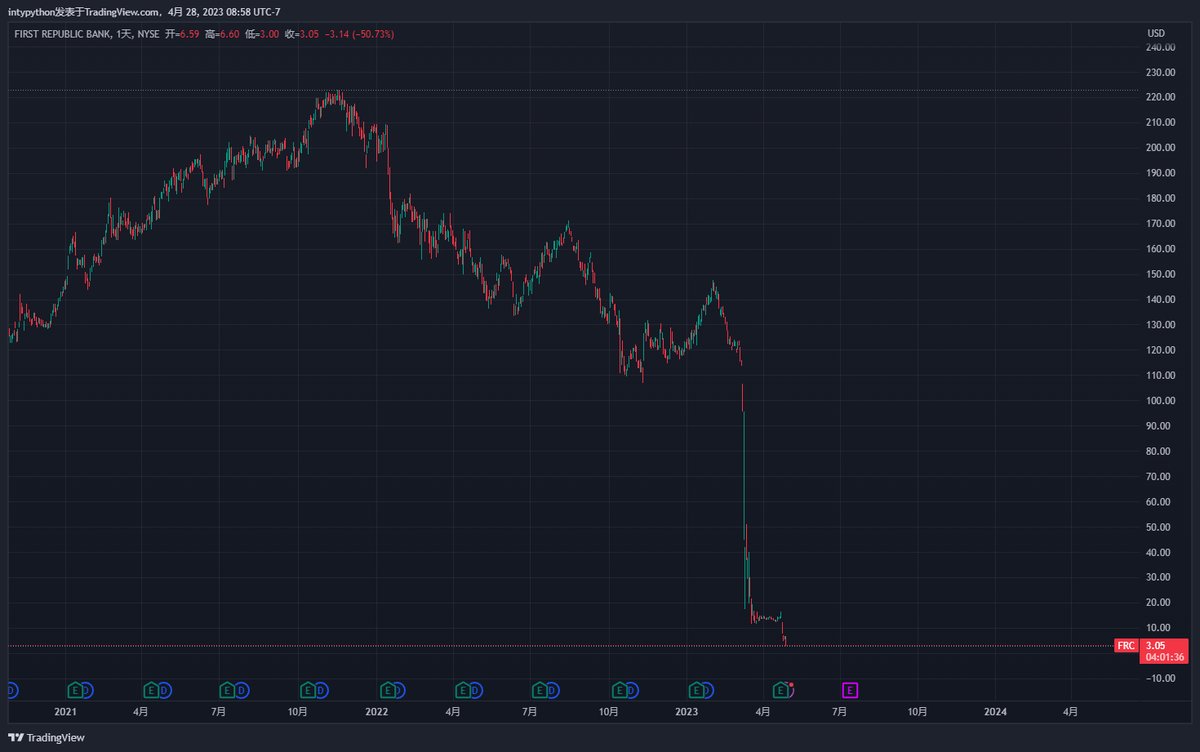Image resolution: width=1200 pixels, height=752 pixels.
Task: Open the earnings marker above 7月 of 2021
Action: (x=228, y=690)
